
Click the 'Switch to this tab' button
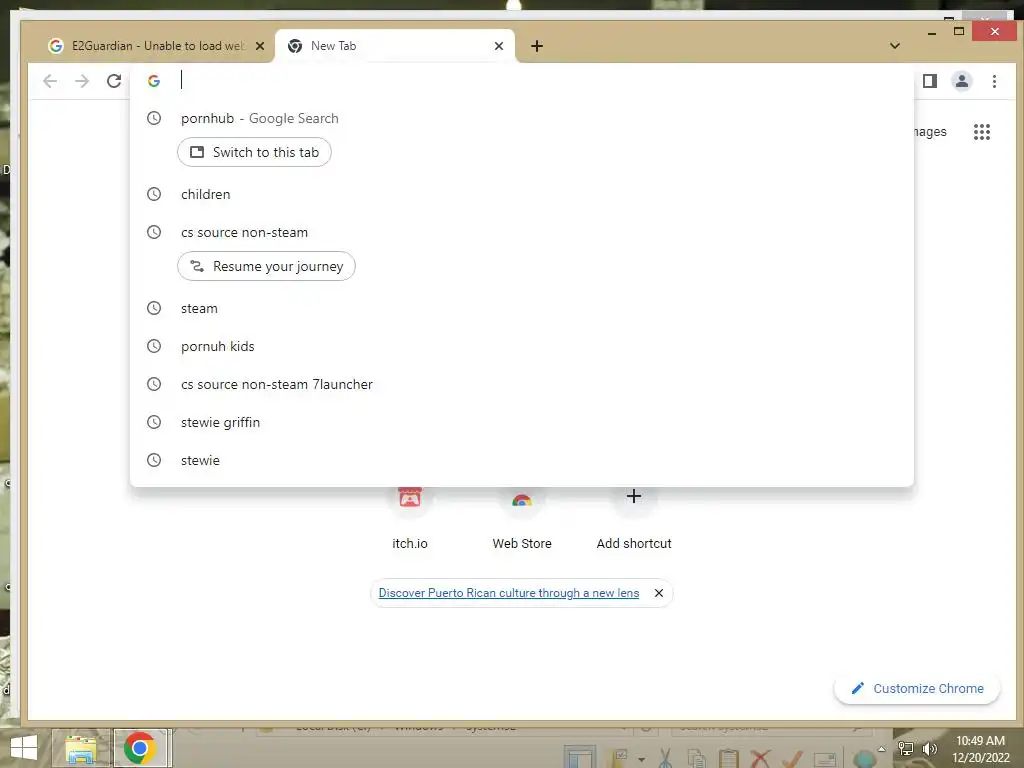click(254, 152)
